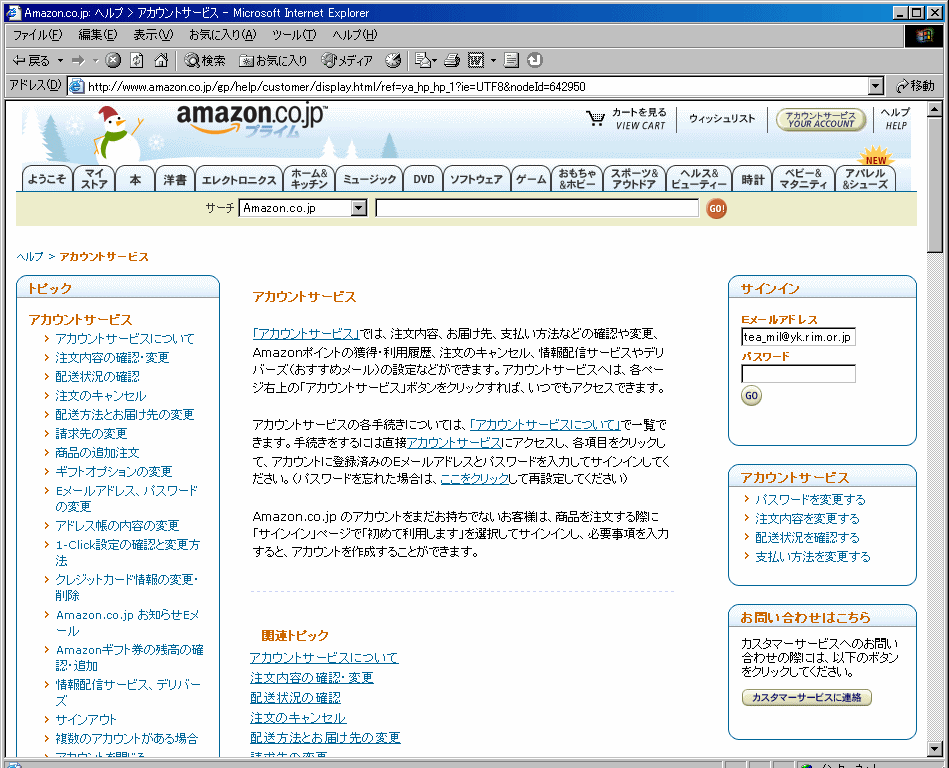Open the 検索 (Search) toolbar button
This screenshot has height=768, width=949.
click(205, 60)
